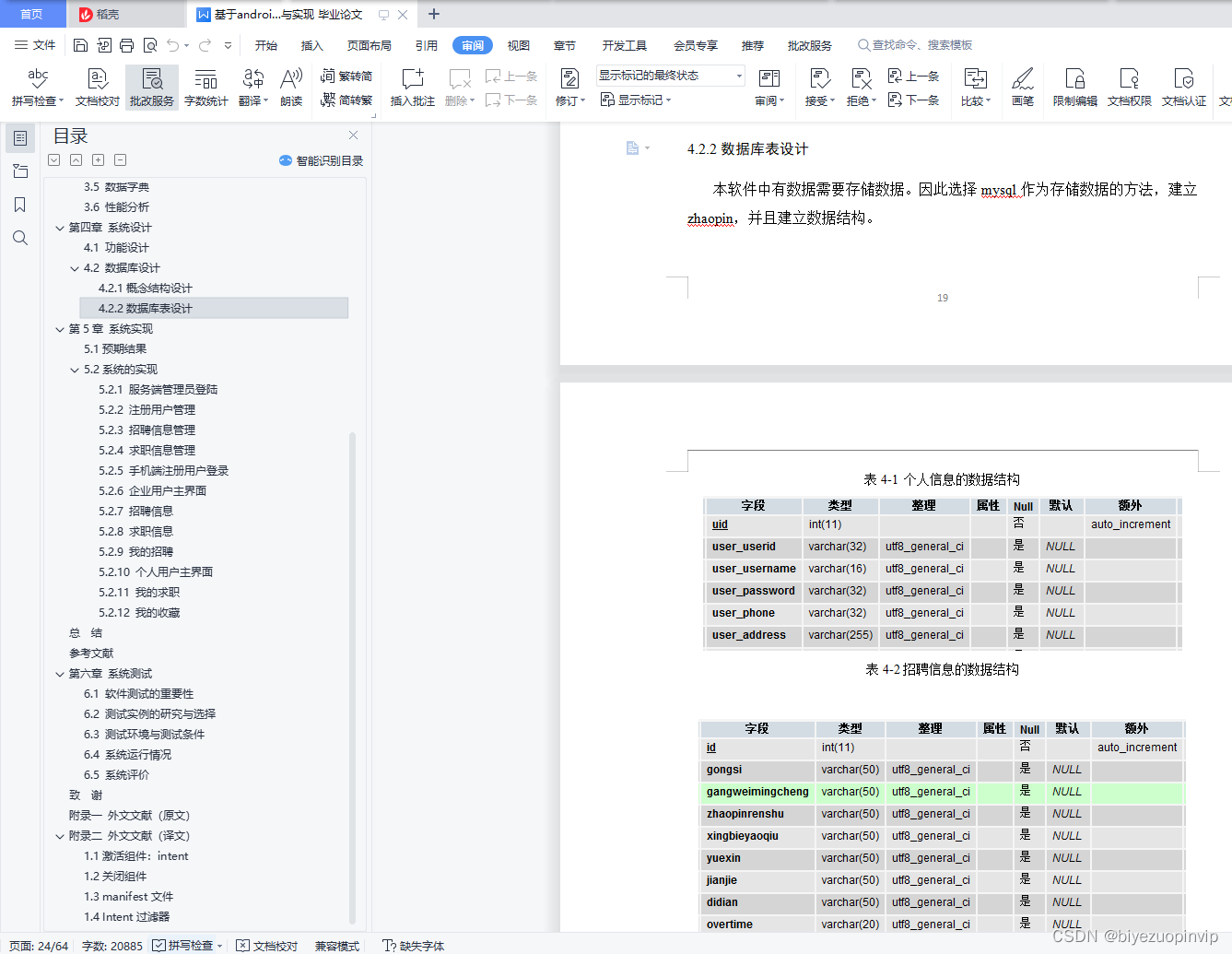Collapse the 4.2 数据库设计 node
Viewport: 1232px width, 954px height.
(x=75, y=268)
